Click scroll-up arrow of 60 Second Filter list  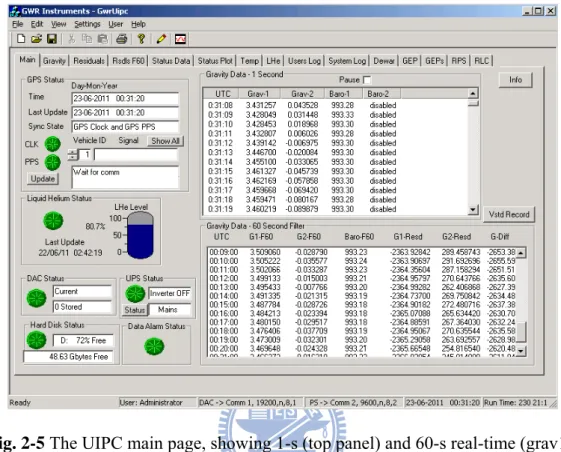[521, 253]
